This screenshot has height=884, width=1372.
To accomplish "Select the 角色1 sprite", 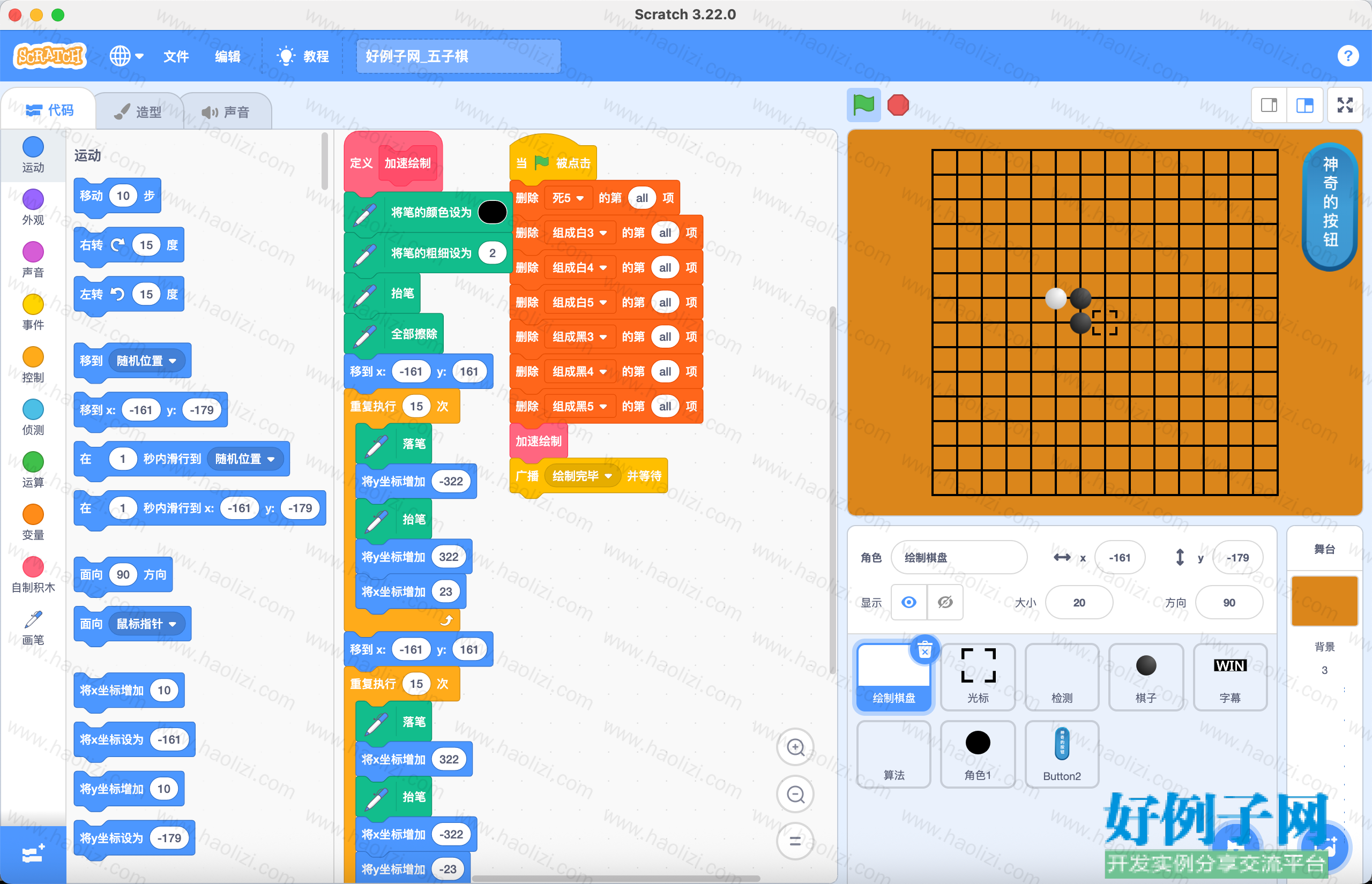I will [x=978, y=754].
